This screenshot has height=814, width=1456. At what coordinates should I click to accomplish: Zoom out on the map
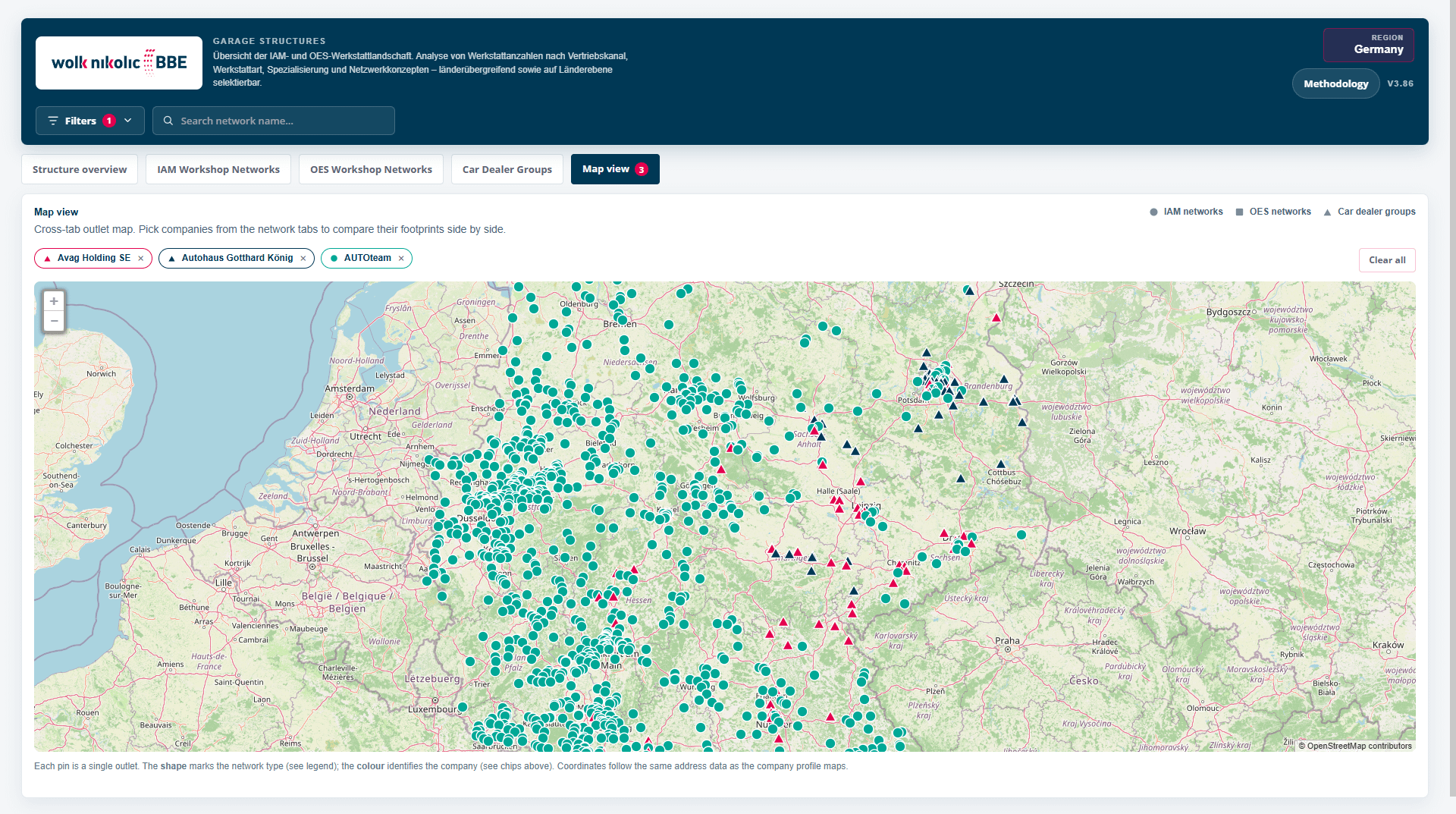(54, 321)
